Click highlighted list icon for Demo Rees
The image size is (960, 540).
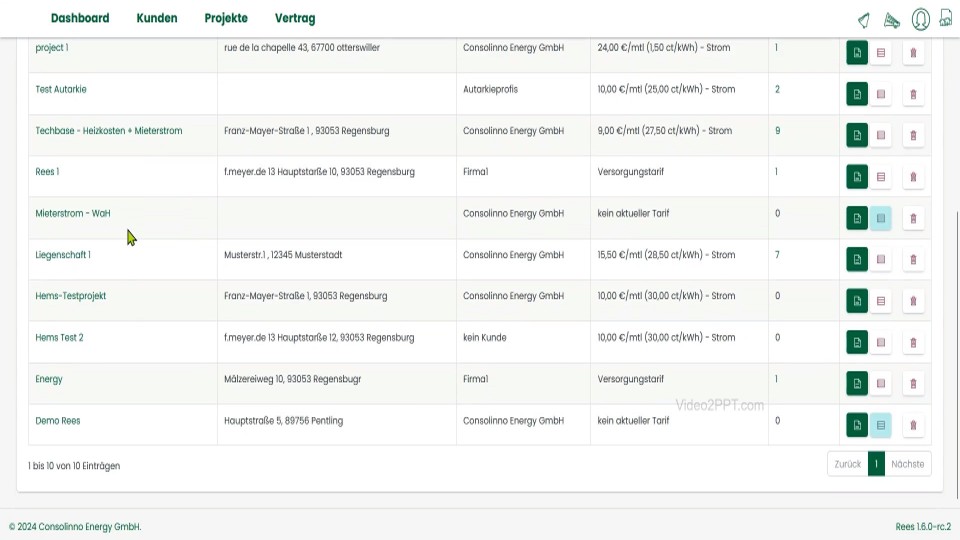(x=880, y=425)
